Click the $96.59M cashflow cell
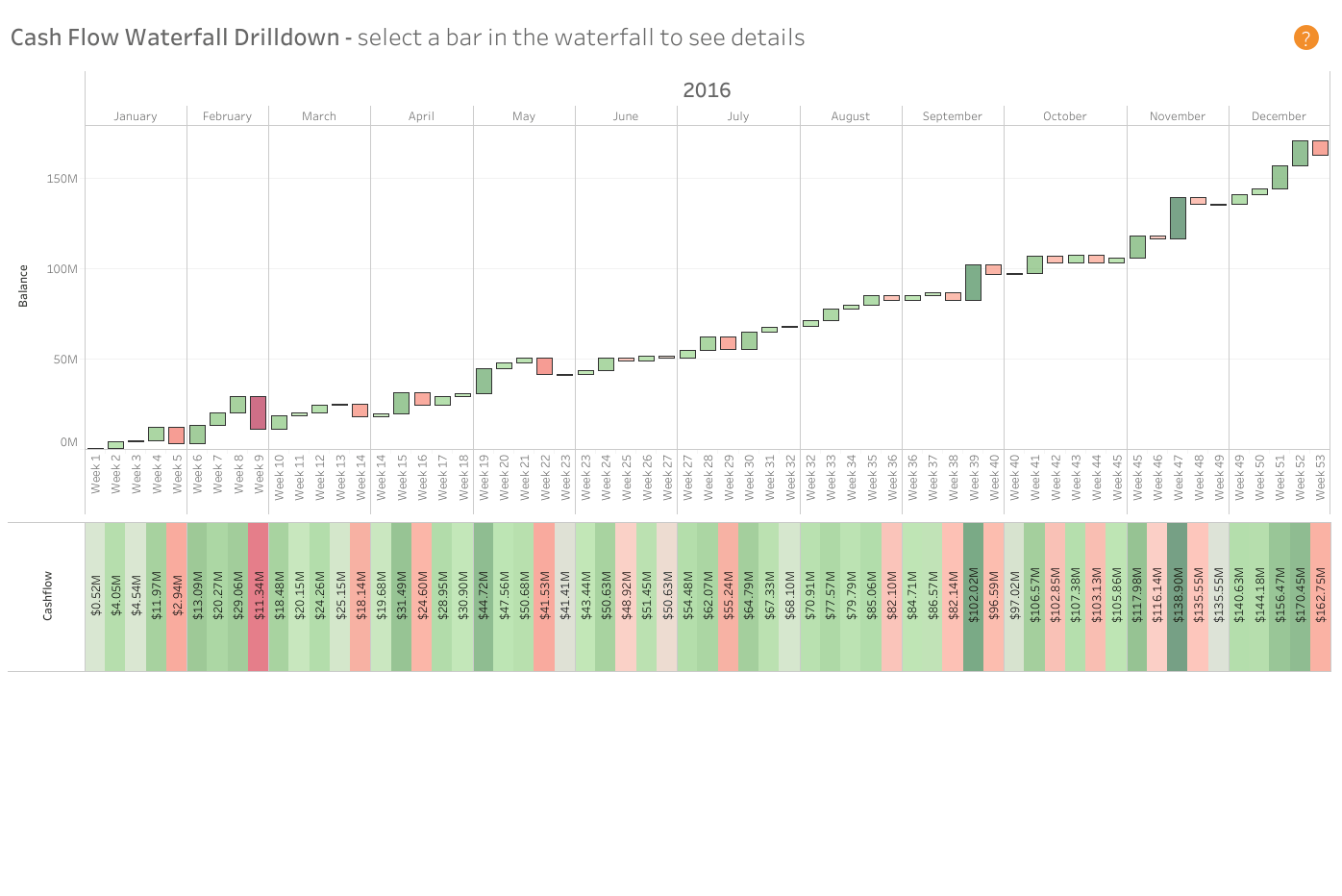 click(993, 597)
